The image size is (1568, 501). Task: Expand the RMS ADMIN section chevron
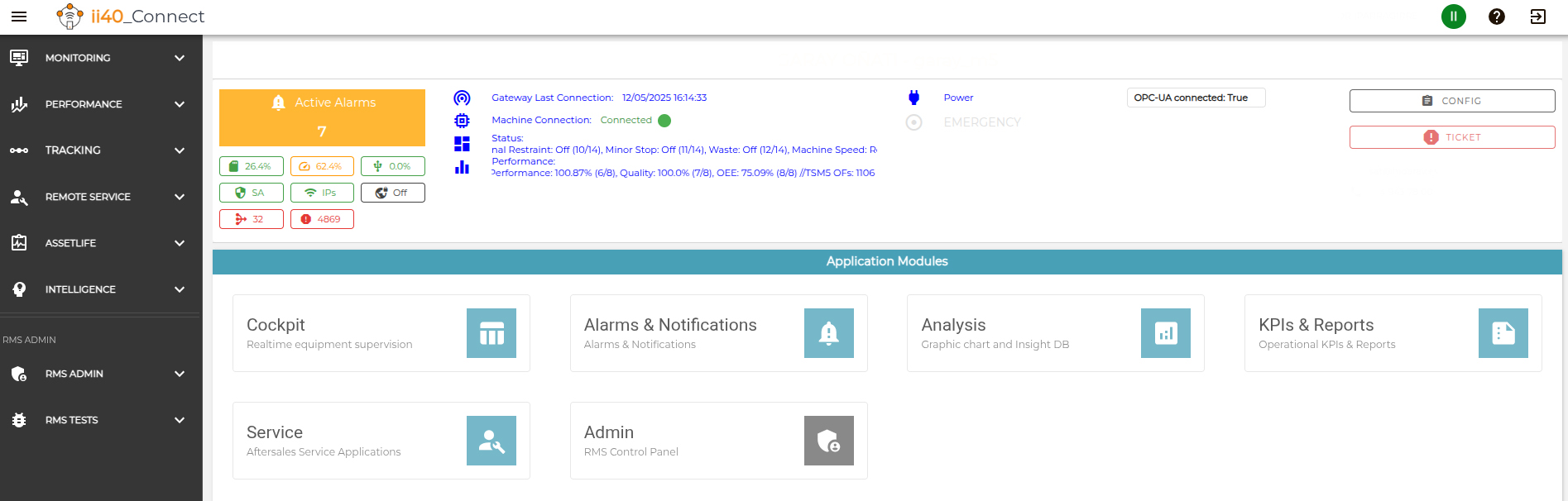point(180,374)
